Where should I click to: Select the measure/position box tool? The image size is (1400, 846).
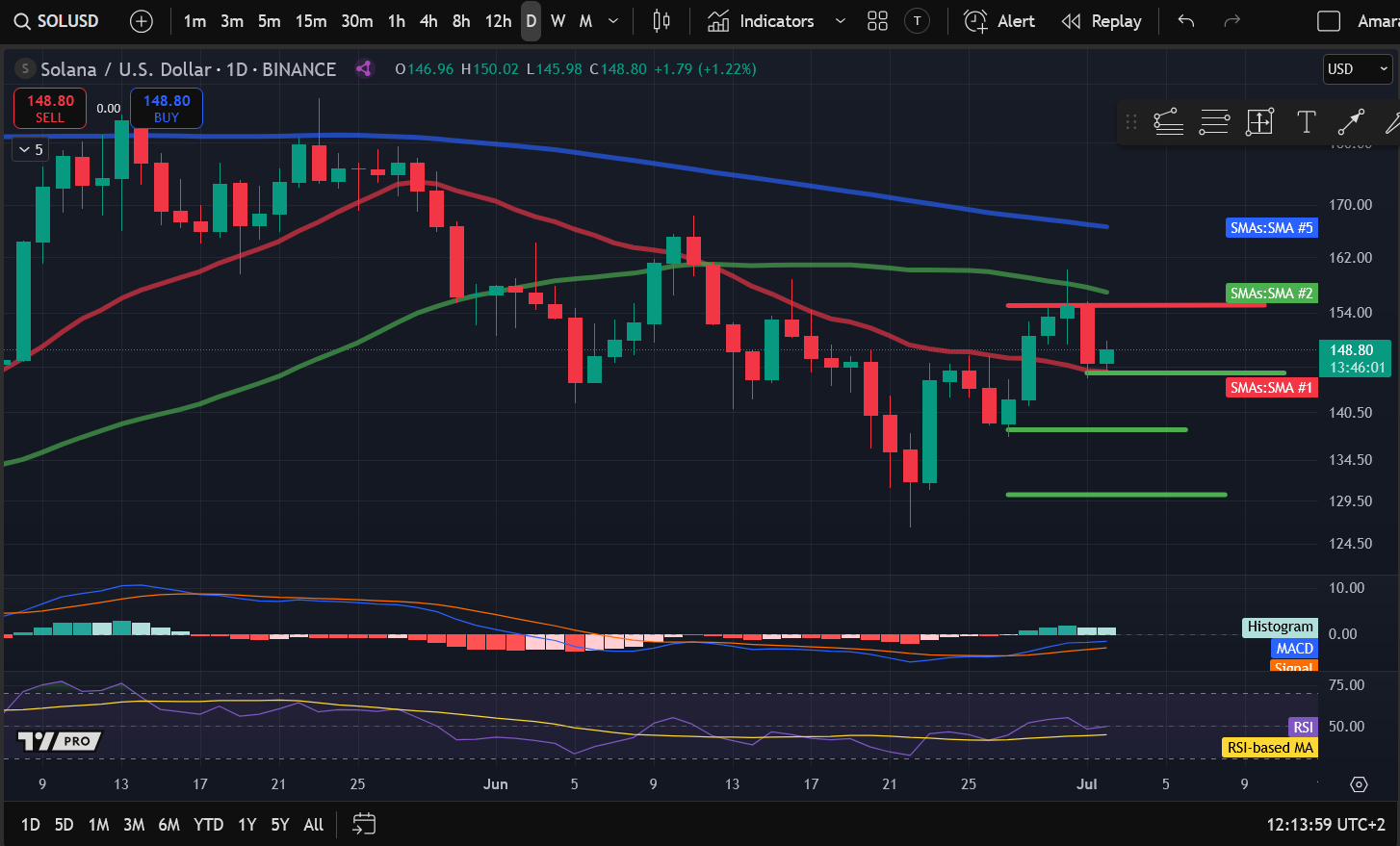click(x=1259, y=121)
